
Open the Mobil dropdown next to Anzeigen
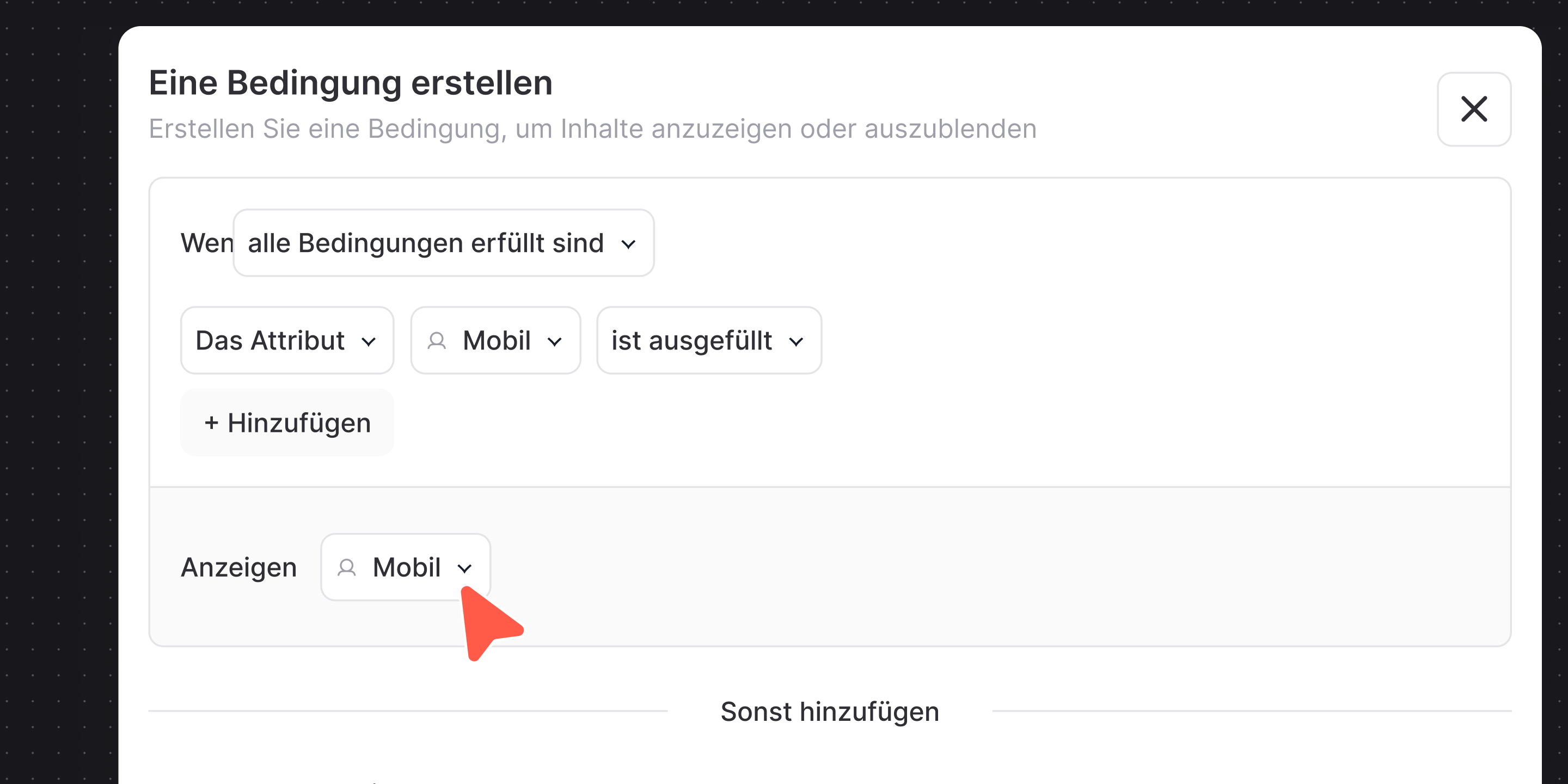coord(406,567)
